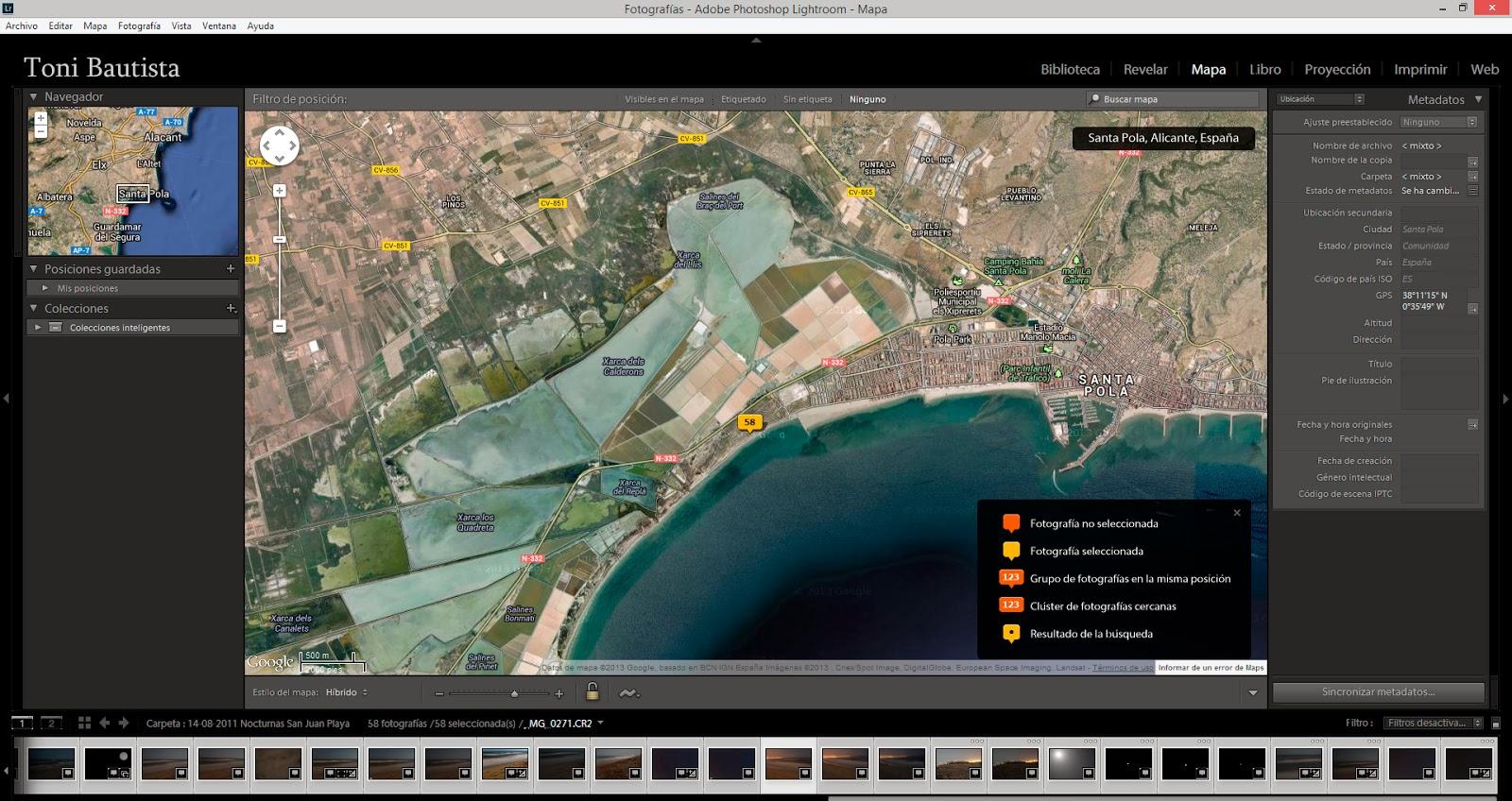
Task: Click 'Informar de un error de Maps' link
Action: (x=1211, y=668)
